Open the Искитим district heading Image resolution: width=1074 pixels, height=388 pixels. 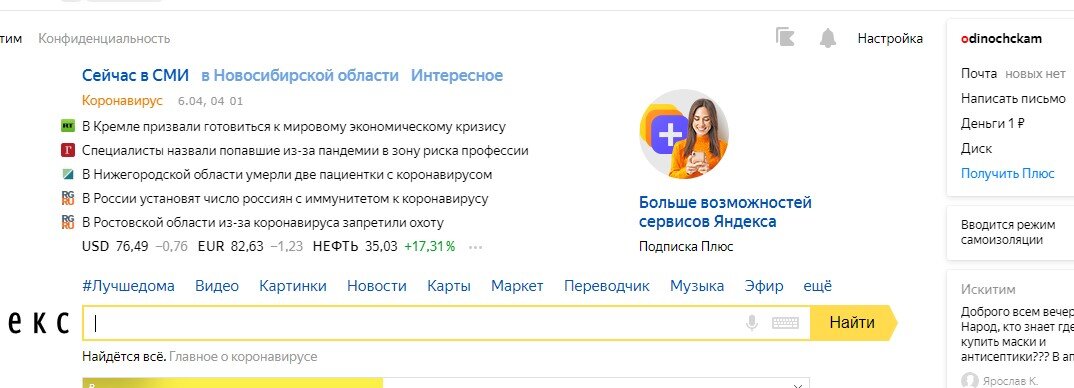tap(988, 289)
